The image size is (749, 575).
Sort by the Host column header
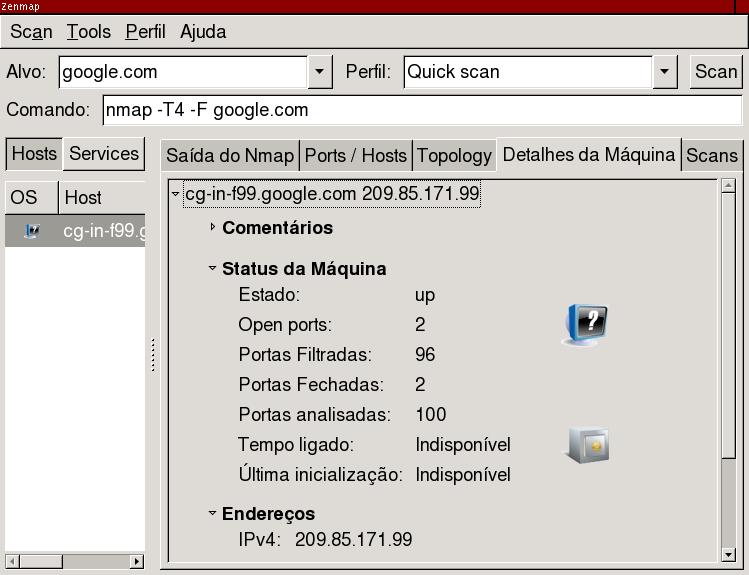(102, 197)
